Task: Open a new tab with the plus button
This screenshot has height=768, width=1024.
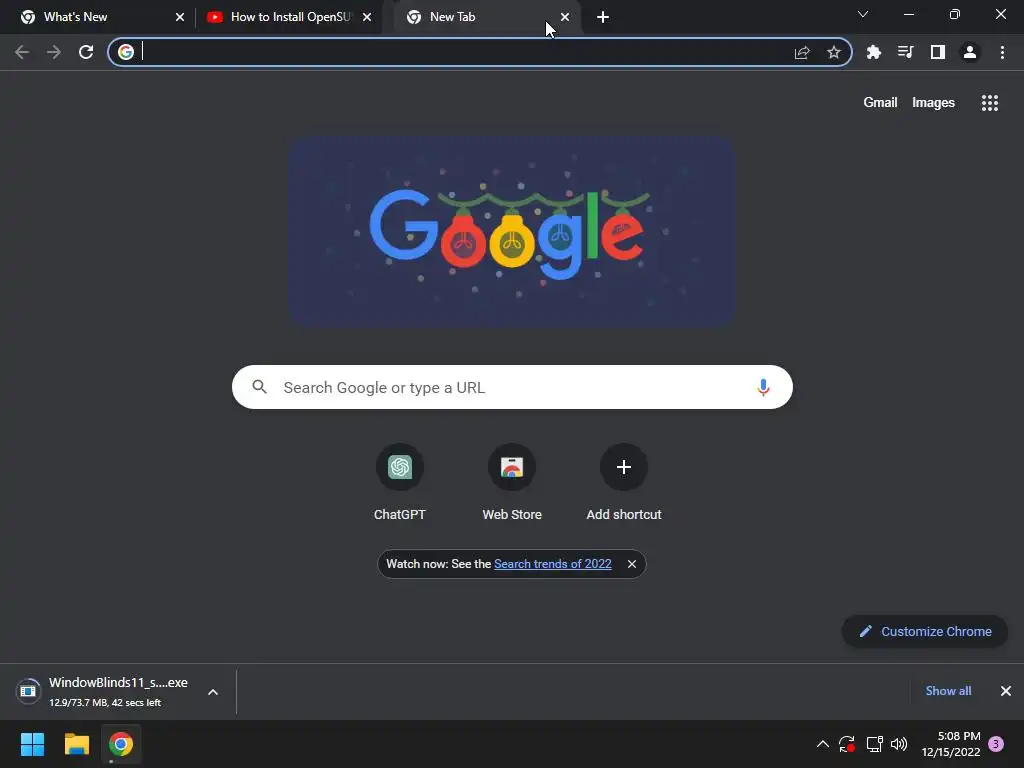Action: click(603, 17)
